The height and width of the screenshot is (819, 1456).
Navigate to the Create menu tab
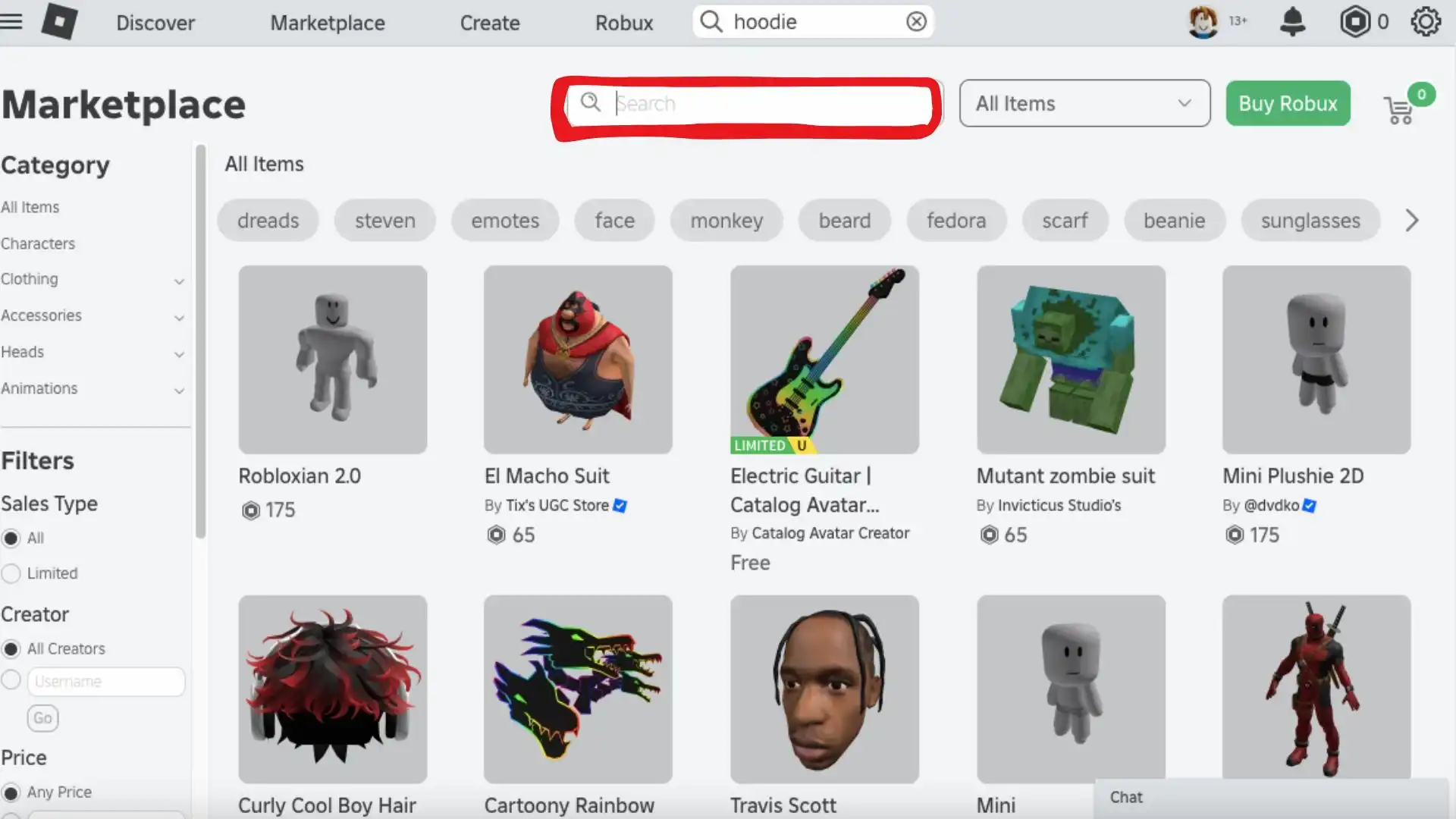click(490, 22)
